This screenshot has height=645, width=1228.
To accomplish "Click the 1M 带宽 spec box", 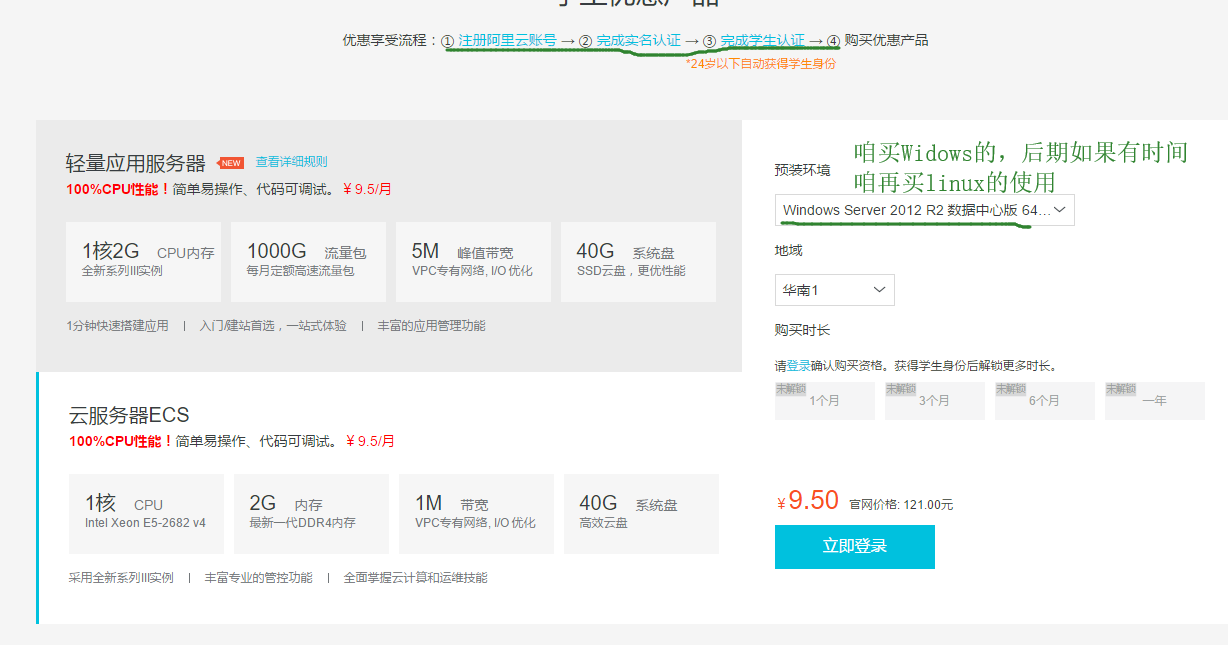I will pos(476,514).
